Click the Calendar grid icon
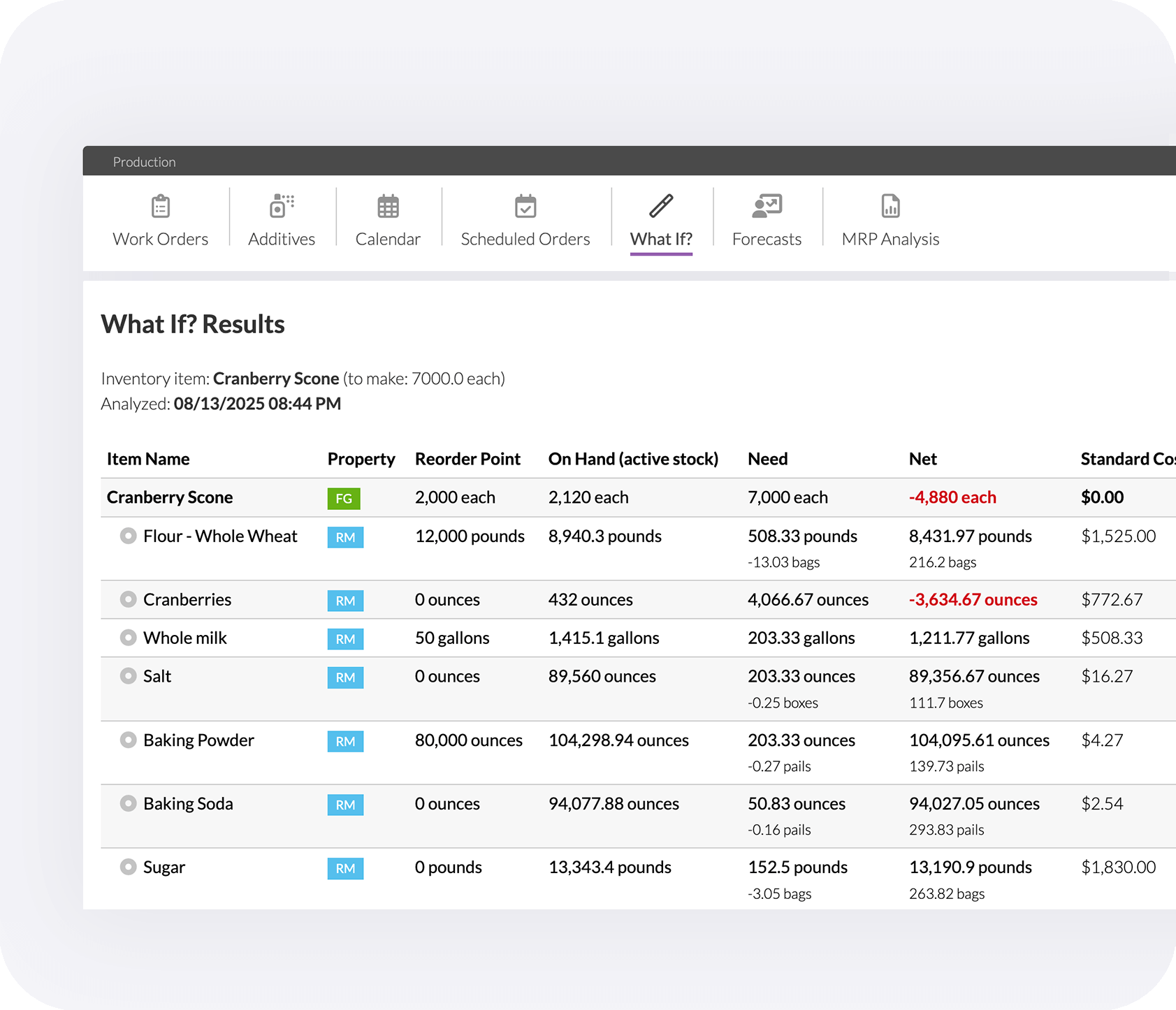Screen dimensions: 1176x1010 388,207
